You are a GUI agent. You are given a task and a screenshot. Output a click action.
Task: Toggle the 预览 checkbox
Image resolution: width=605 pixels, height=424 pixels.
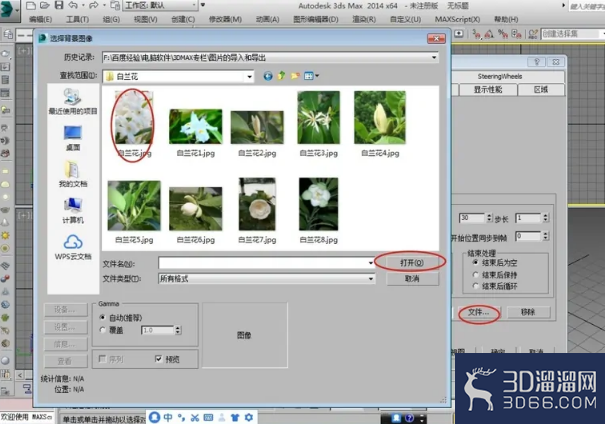[158, 359]
